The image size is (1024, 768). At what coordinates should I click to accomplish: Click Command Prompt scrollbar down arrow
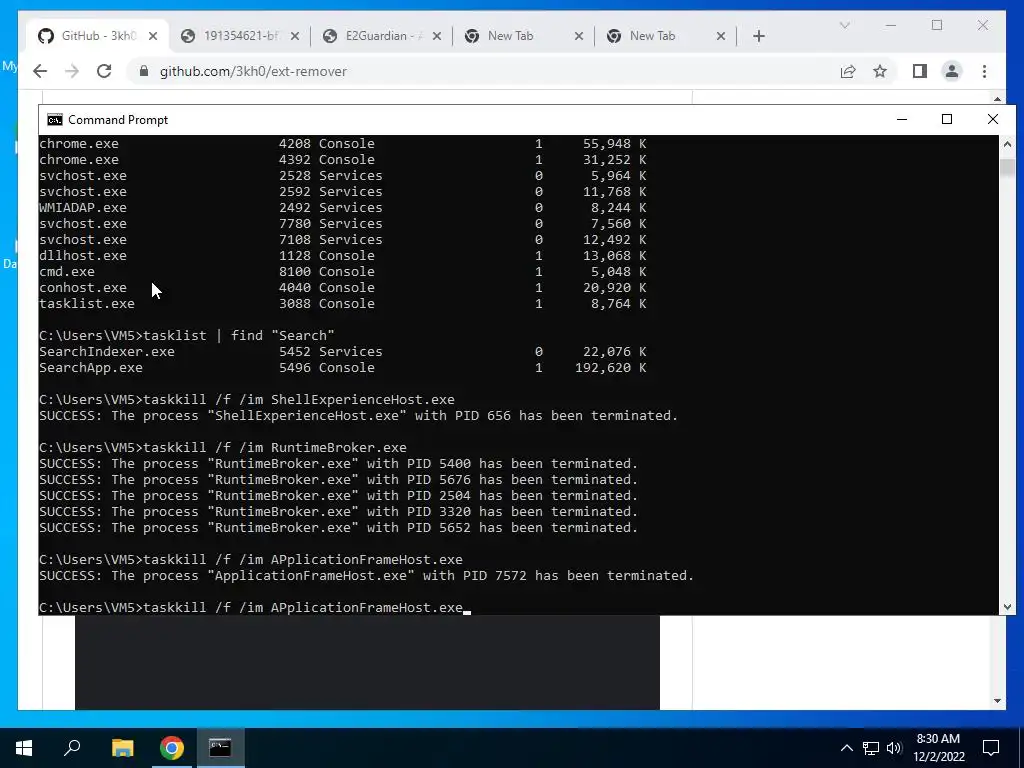(1007, 607)
